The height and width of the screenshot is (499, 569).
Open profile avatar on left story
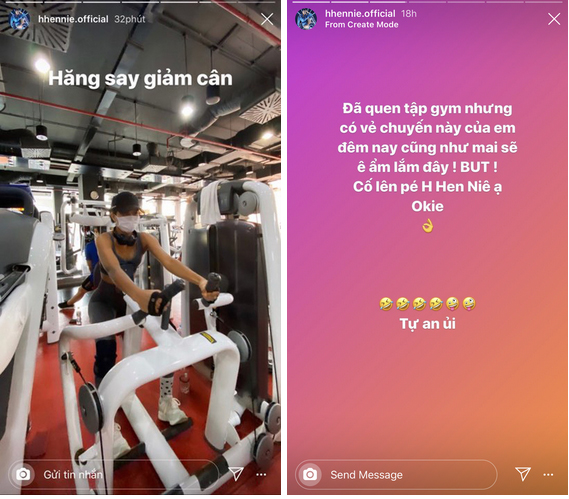(x=19, y=19)
